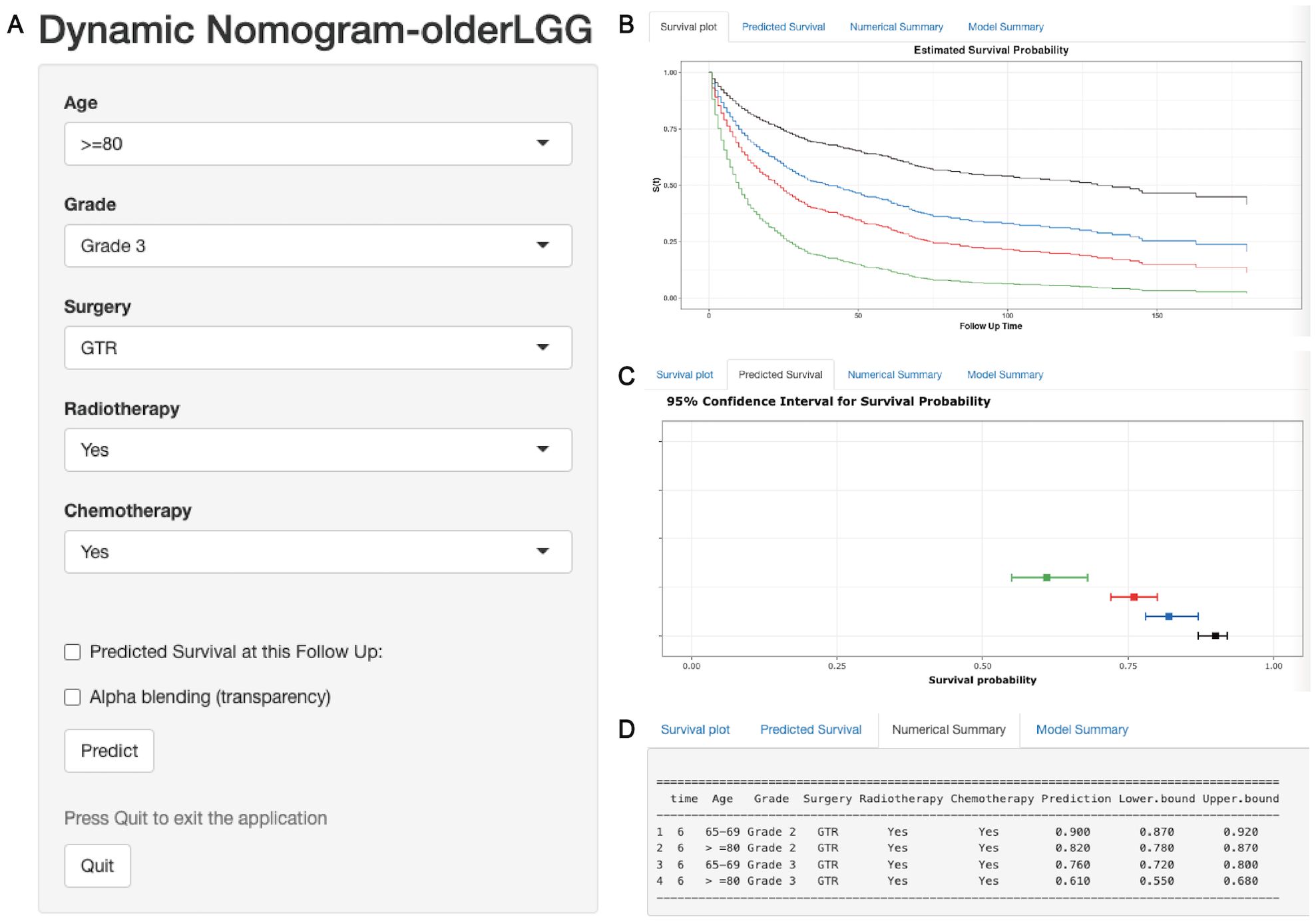
Task: Select Numerical Summary tab in panel D
Action: tap(949, 730)
